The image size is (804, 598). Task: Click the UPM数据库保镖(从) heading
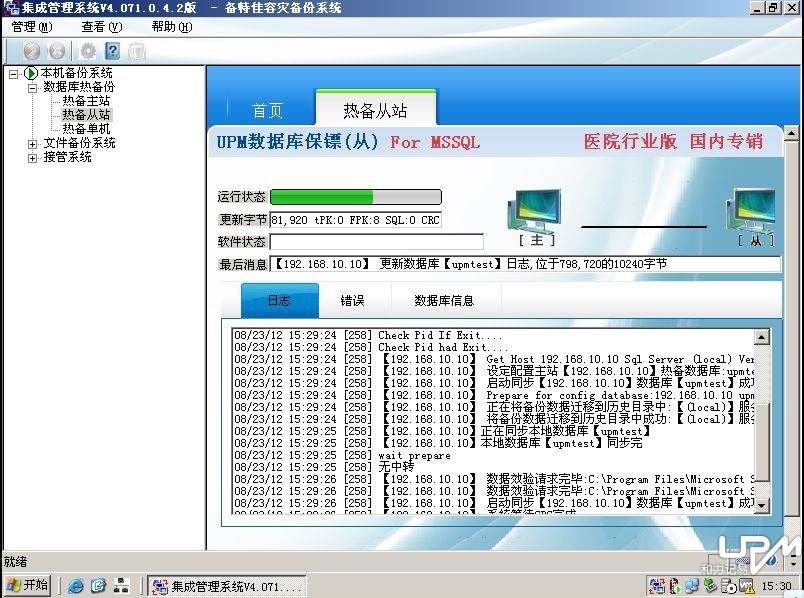pyautogui.click(x=297, y=141)
